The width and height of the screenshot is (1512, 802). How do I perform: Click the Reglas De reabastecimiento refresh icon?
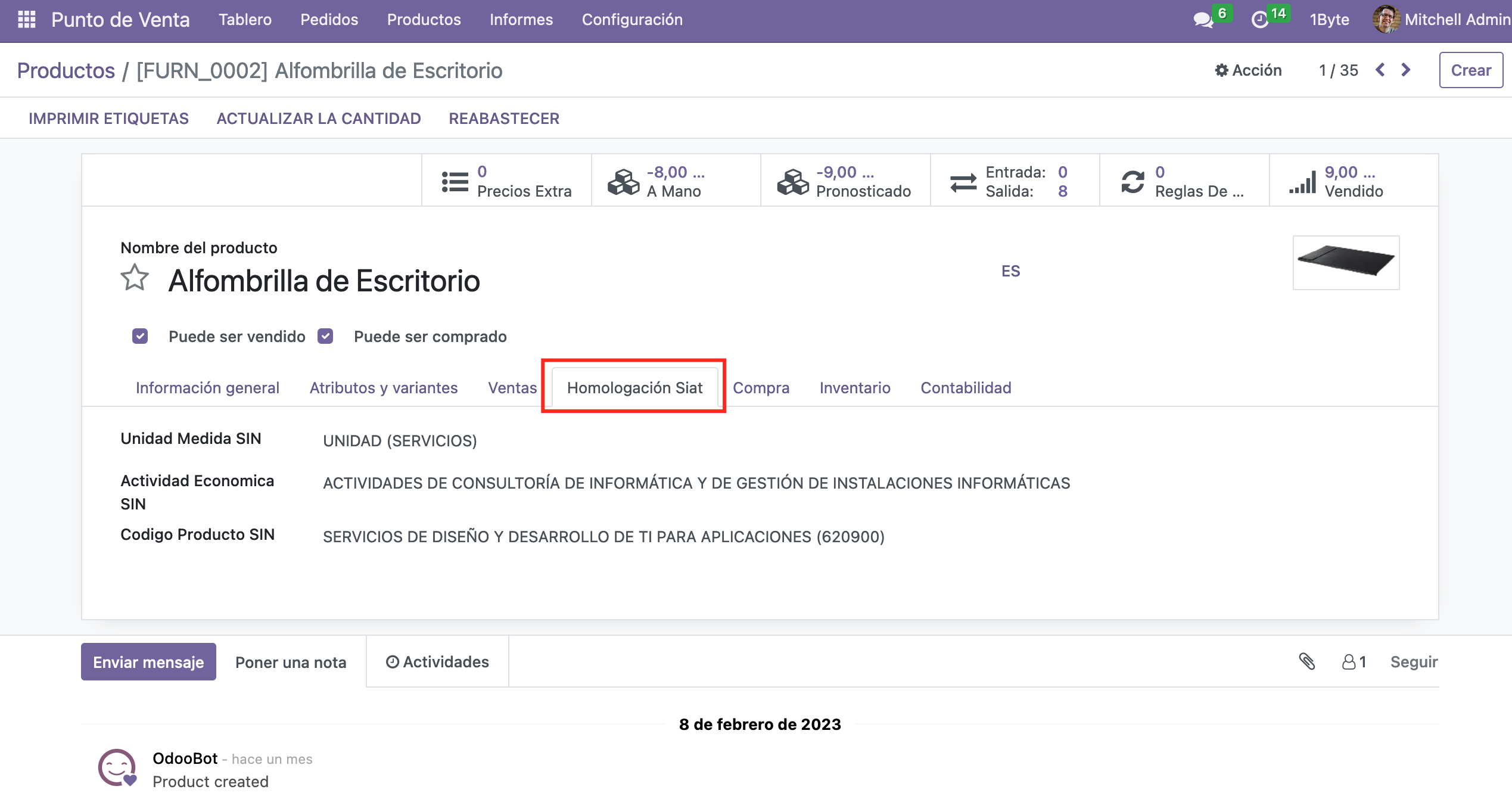pos(1133,181)
